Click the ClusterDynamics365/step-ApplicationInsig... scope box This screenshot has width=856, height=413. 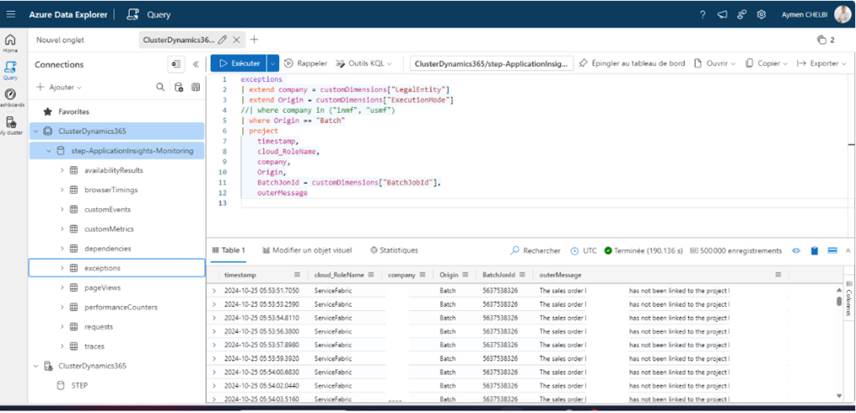492,64
